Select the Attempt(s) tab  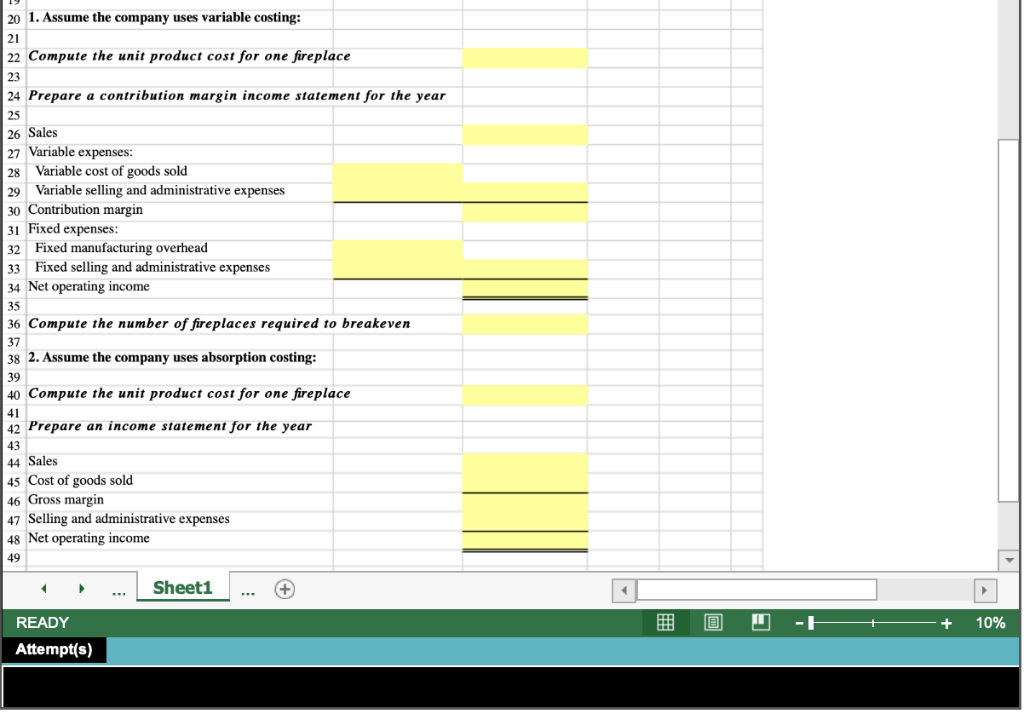click(x=55, y=650)
